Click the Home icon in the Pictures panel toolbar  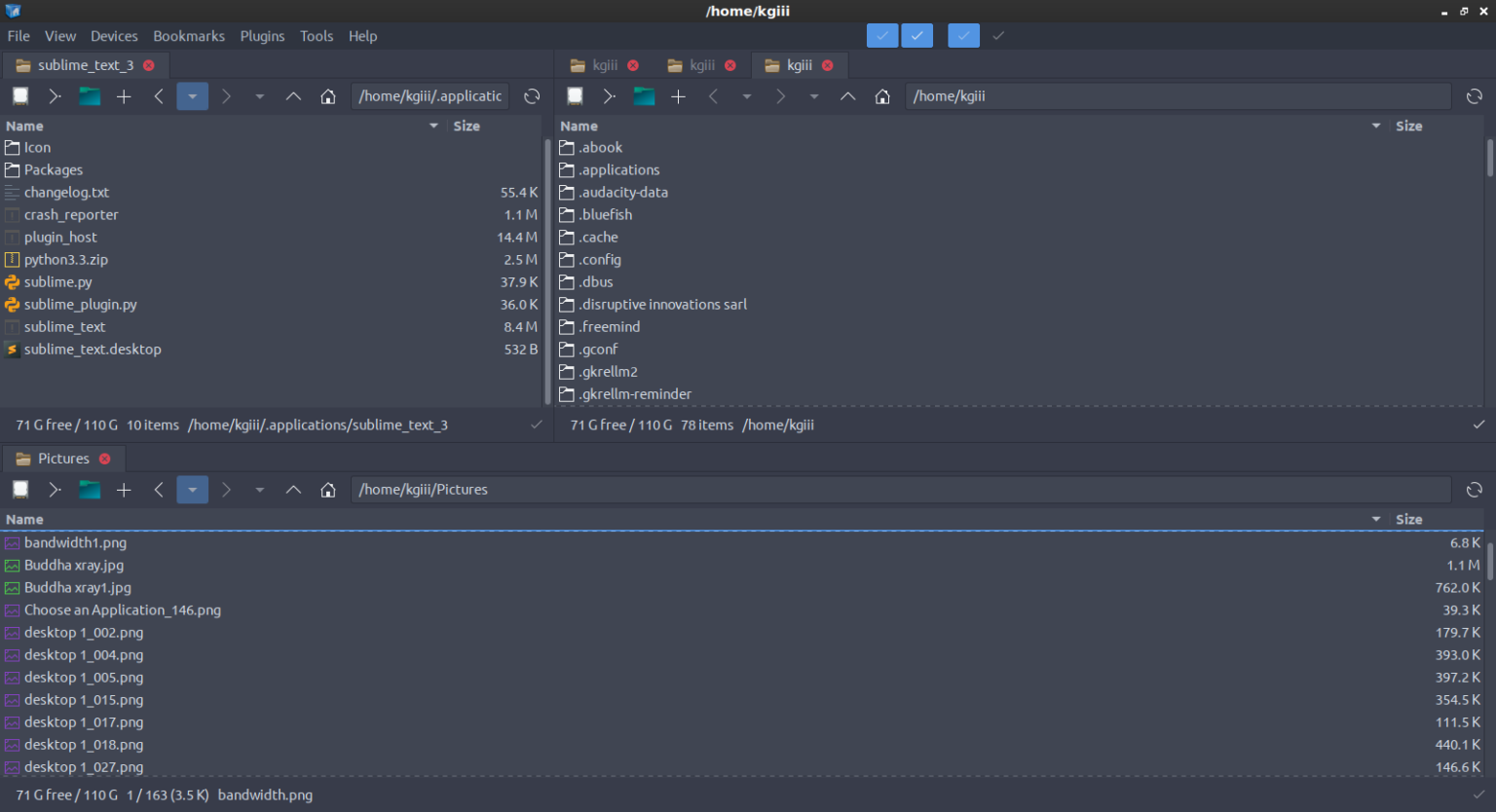click(x=328, y=490)
